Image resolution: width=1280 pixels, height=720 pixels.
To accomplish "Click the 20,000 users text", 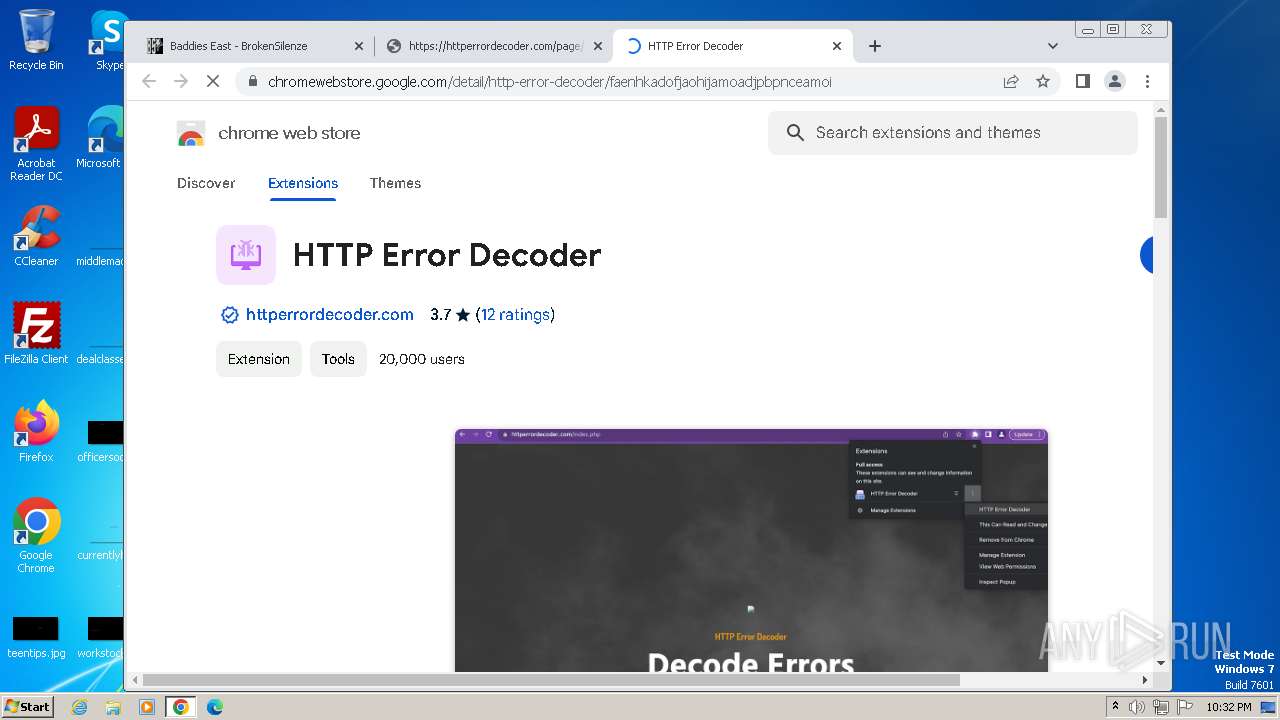I will [422, 359].
